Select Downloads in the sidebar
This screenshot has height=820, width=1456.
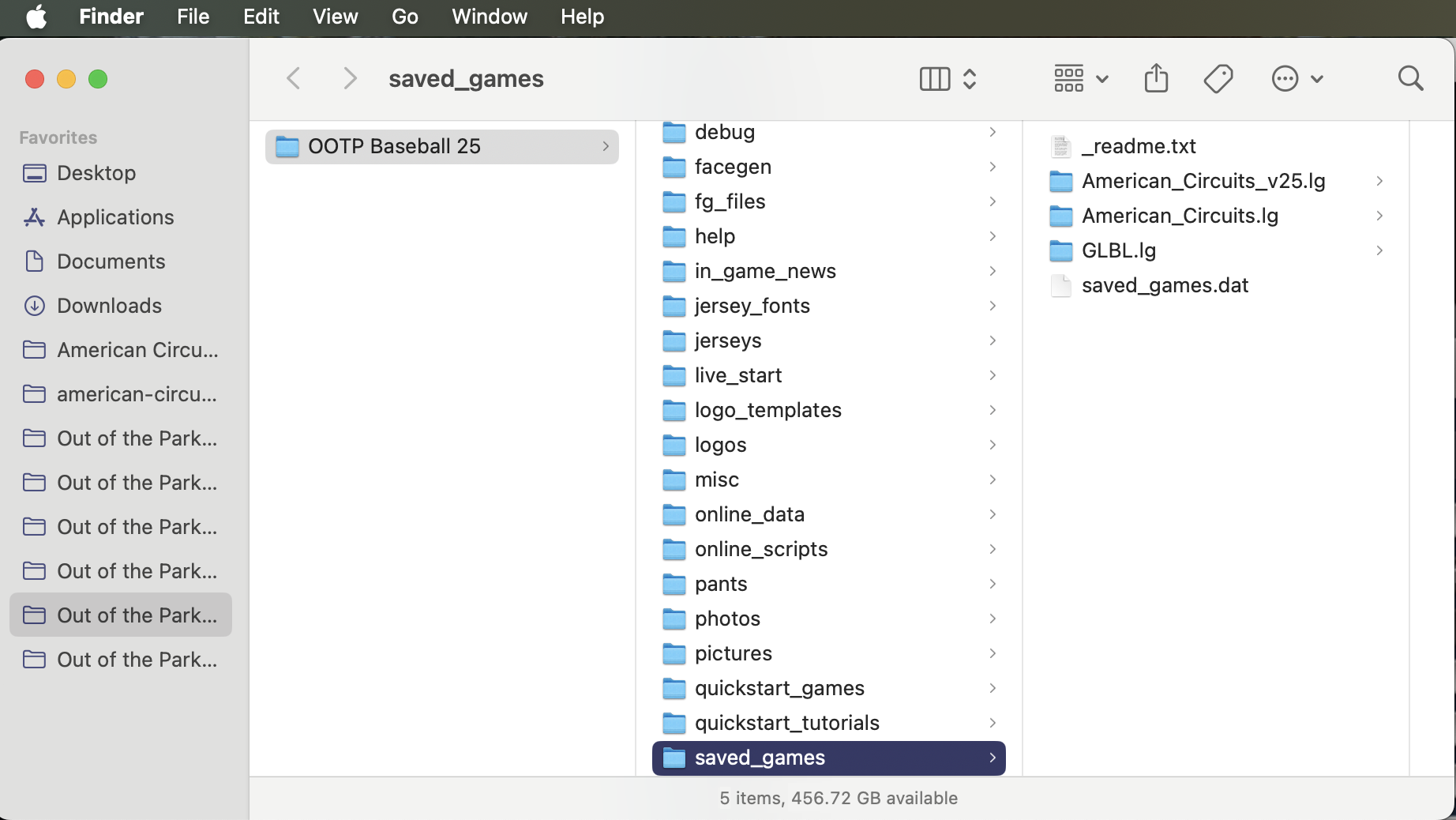click(121, 306)
